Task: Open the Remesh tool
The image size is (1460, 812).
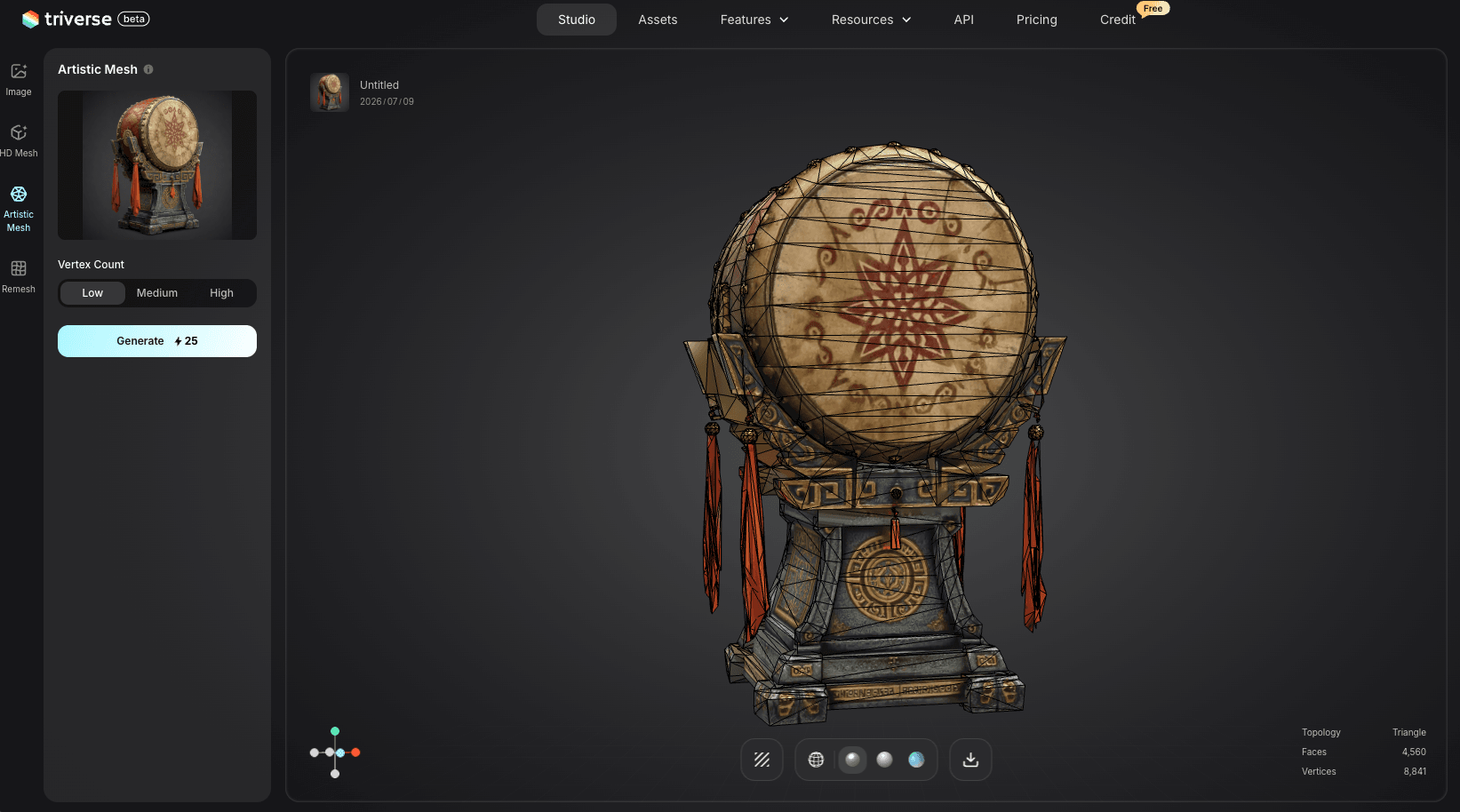Action: 19,276
